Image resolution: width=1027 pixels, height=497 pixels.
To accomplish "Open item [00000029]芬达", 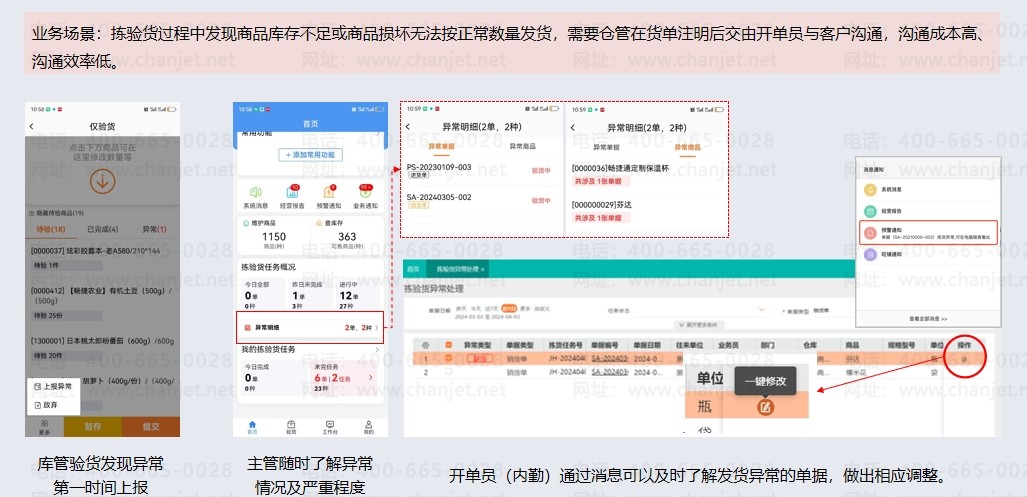I will click(601, 205).
